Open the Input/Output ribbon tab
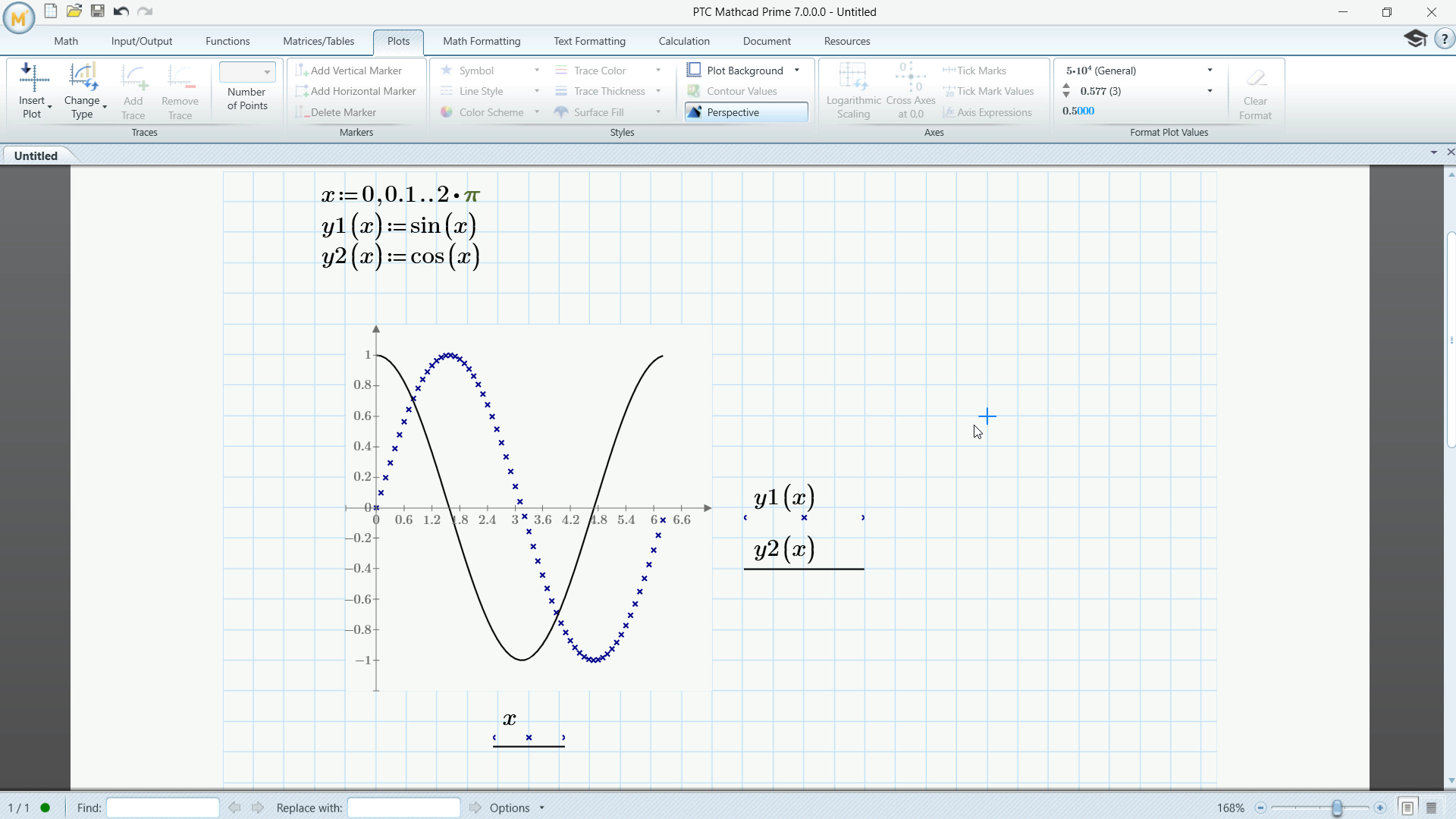Viewport: 1456px width, 819px height. pos(142,42)
